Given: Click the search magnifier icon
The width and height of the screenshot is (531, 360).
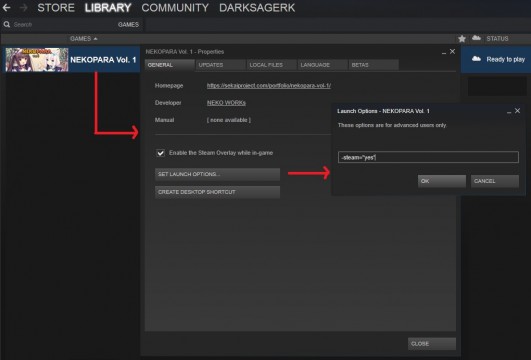Looking at the screenshot, I should (x=6, y=24).
